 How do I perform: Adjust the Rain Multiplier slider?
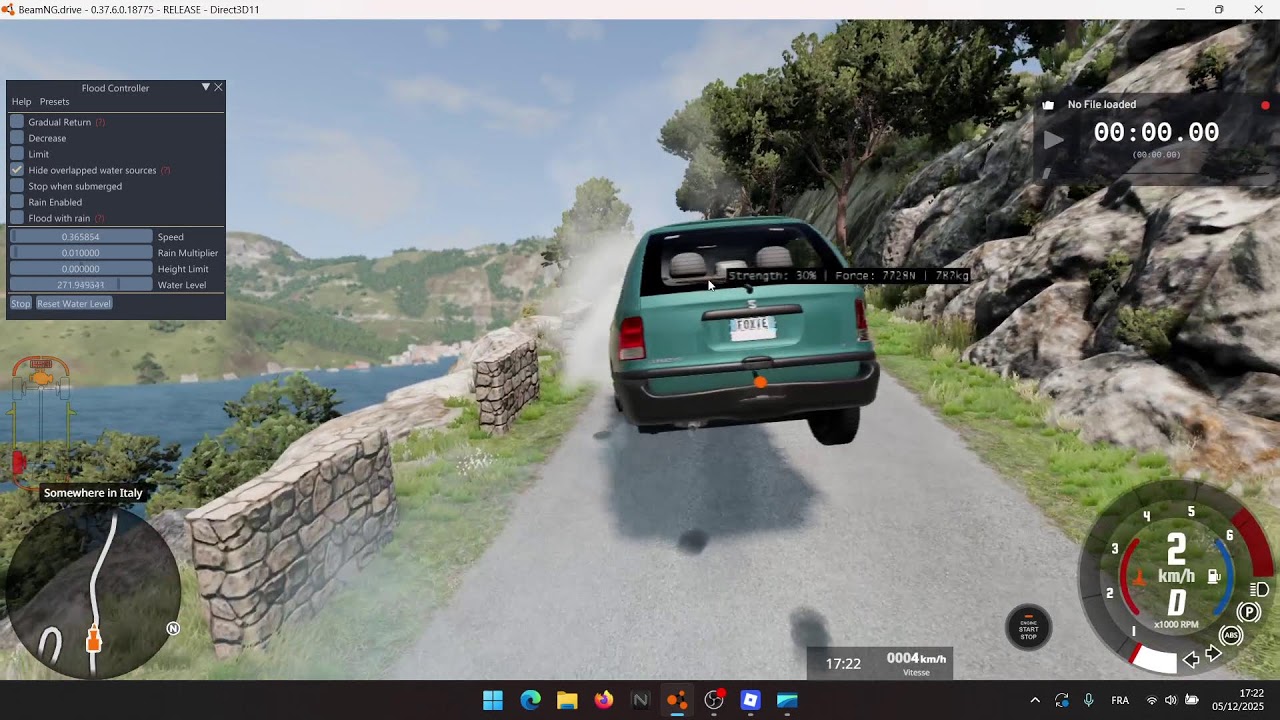coord(81,253)
